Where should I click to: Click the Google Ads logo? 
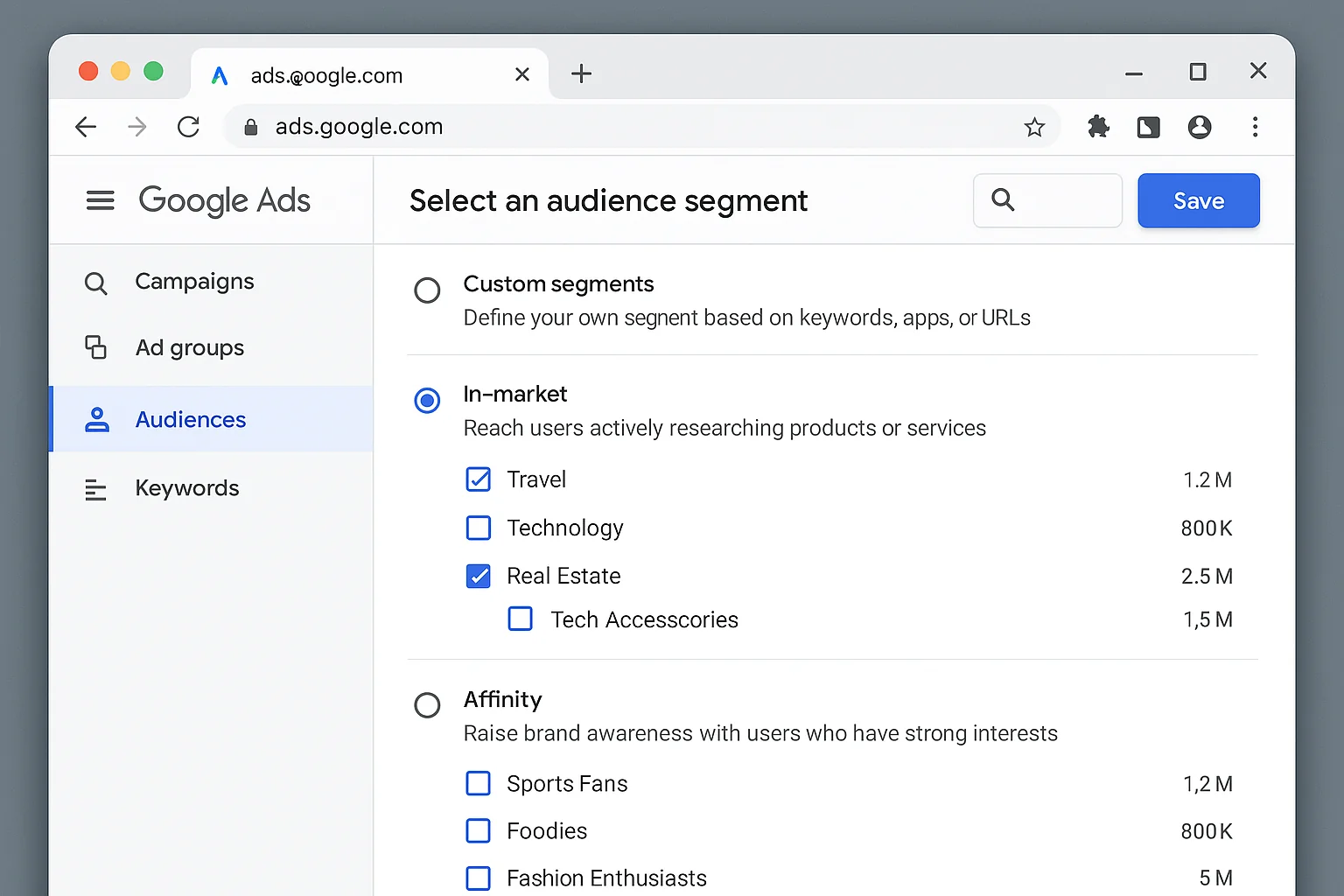coord(224,200)
